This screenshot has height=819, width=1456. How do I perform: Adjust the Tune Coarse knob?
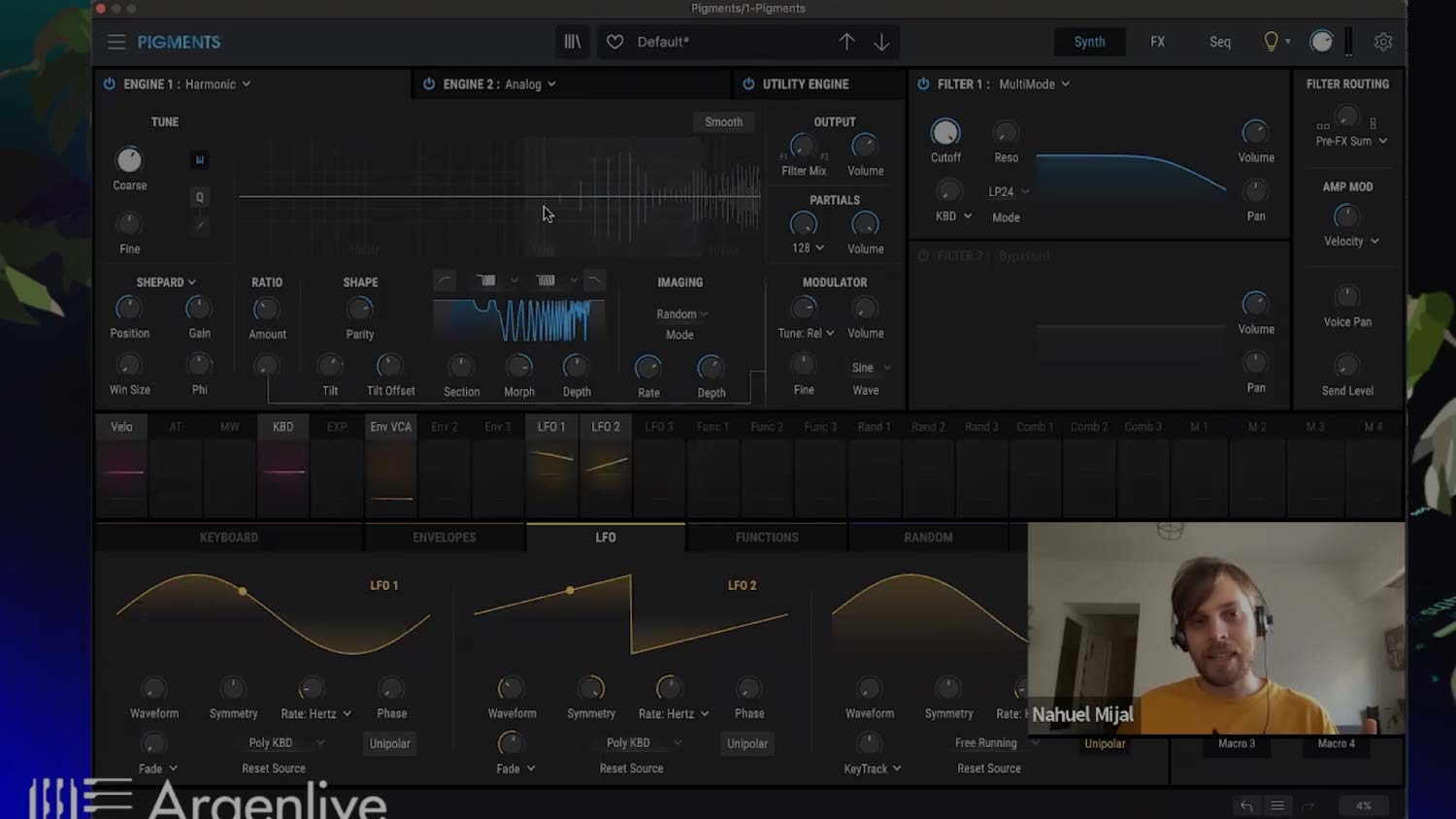pos(129,159)
